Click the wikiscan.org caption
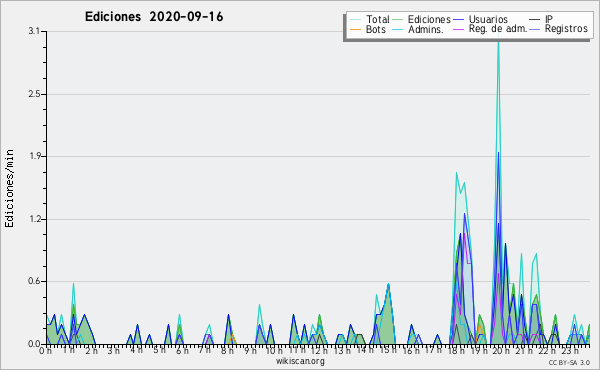 300,361
